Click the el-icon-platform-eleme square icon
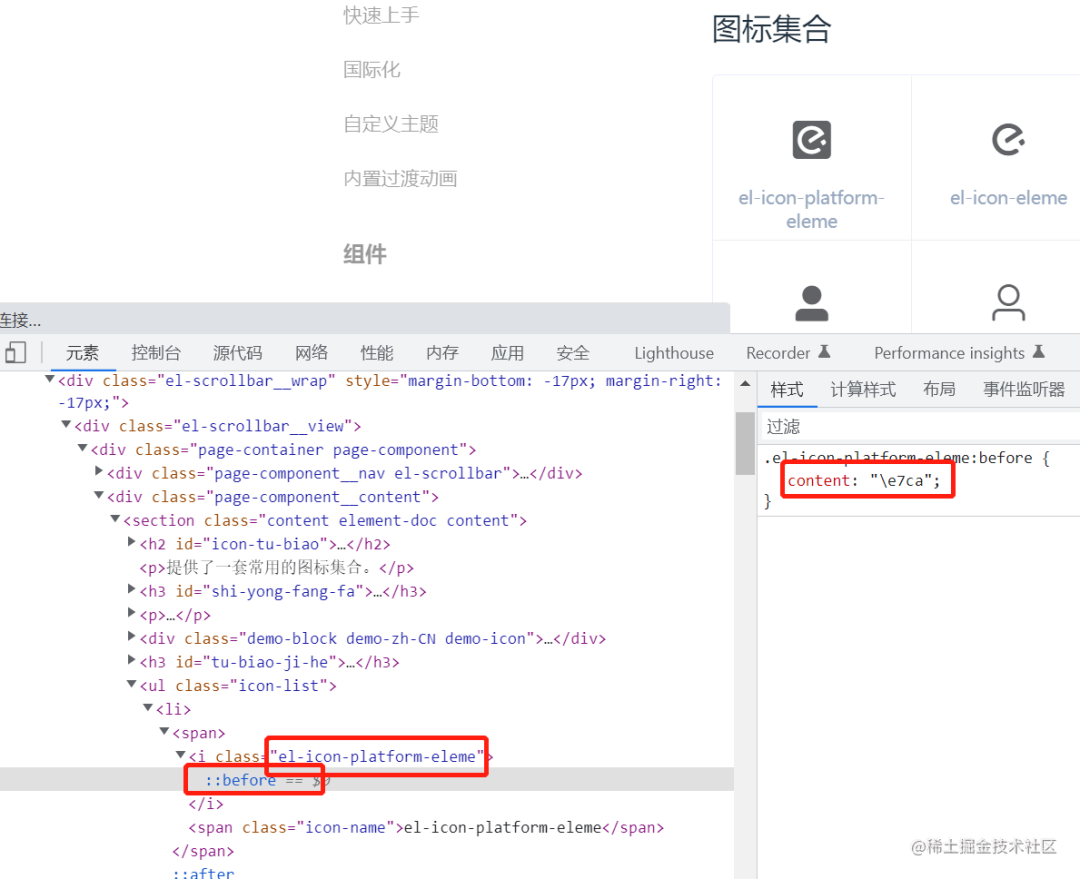This screenshot has width=1080, height=879. (x=811, y=140)
